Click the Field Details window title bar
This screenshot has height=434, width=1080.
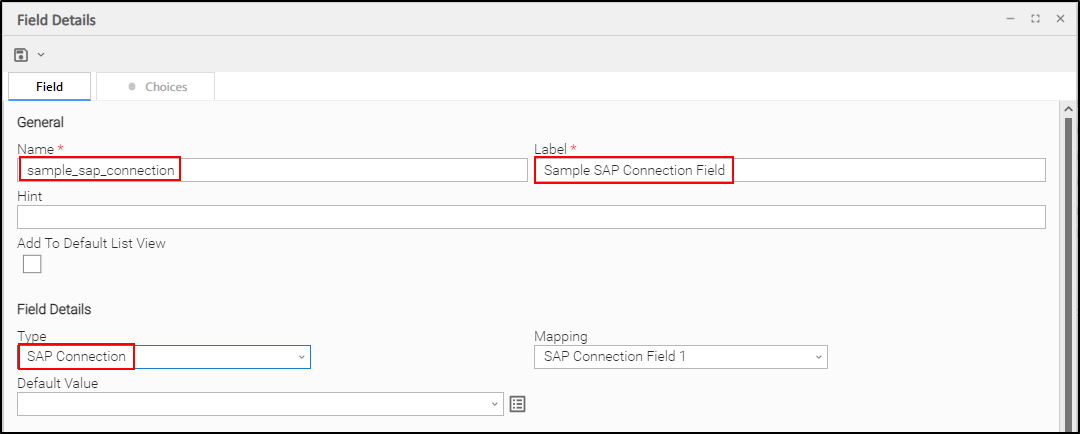[500, 19]
